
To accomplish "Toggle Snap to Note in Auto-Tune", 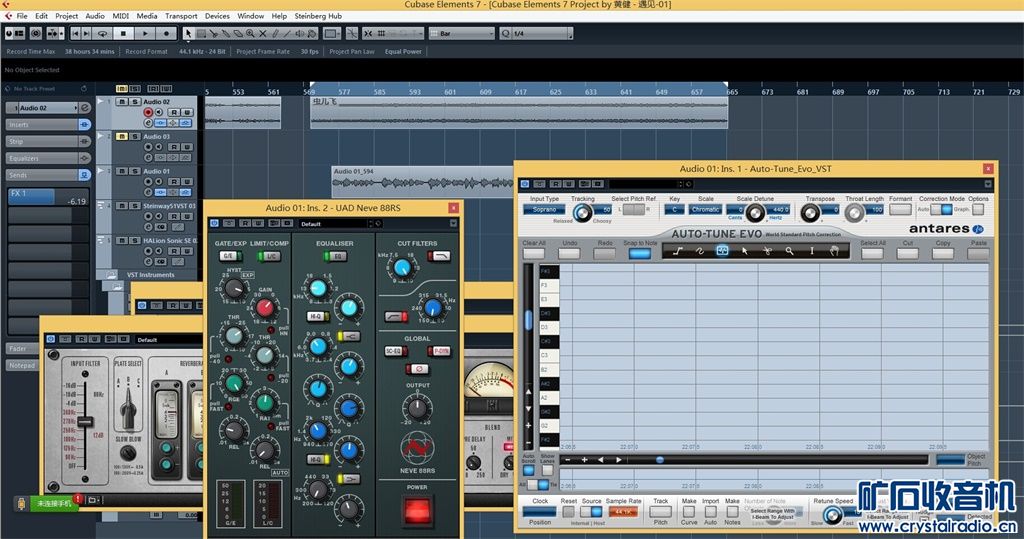I will (639, 253).
